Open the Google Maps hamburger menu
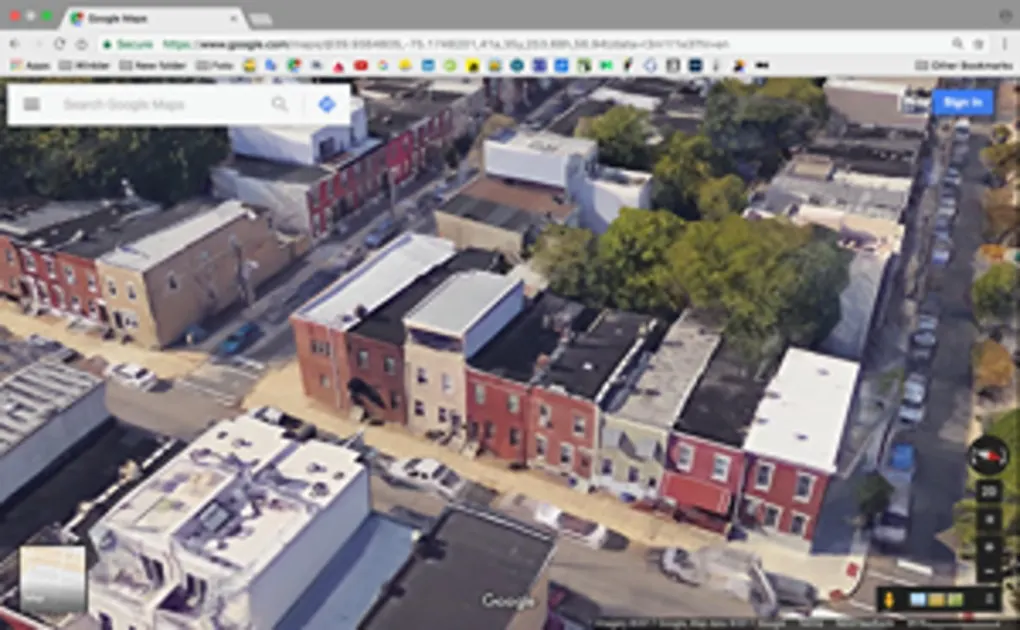This screenshot has height=630, width=1020. (x=32, y=104)
